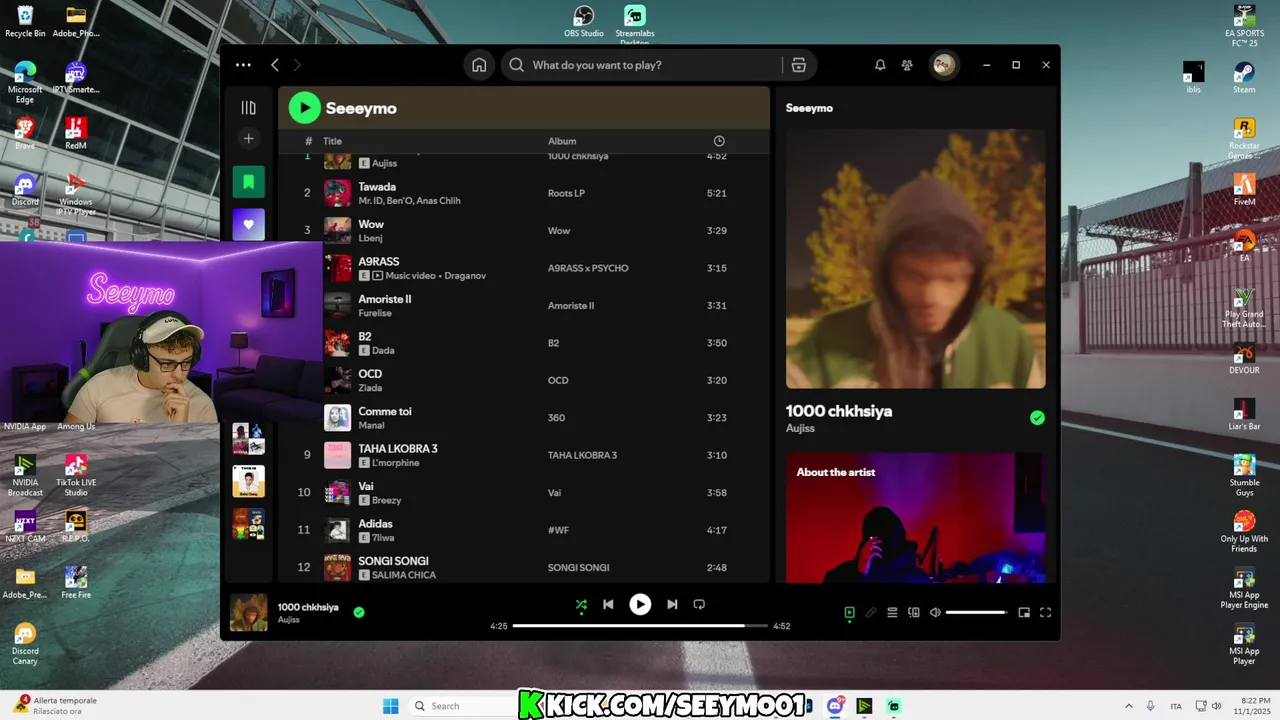Open the FiveM desktop shortcut

click(x=1244, y=189)
